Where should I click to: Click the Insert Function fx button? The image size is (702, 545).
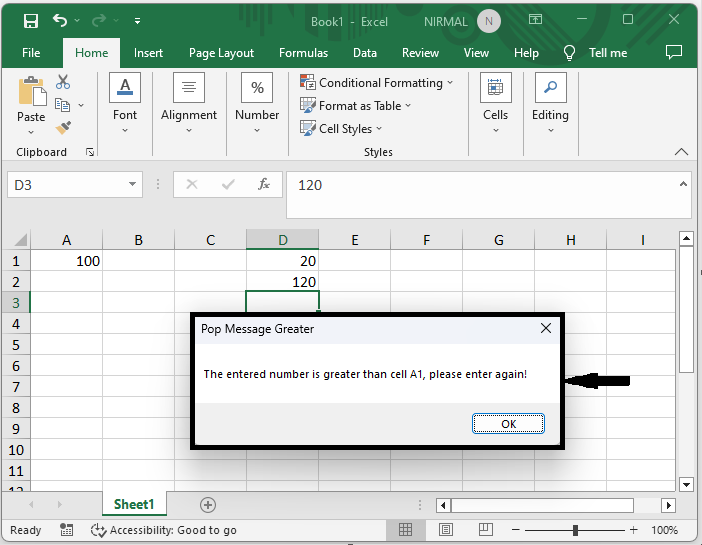coord(264,184)
